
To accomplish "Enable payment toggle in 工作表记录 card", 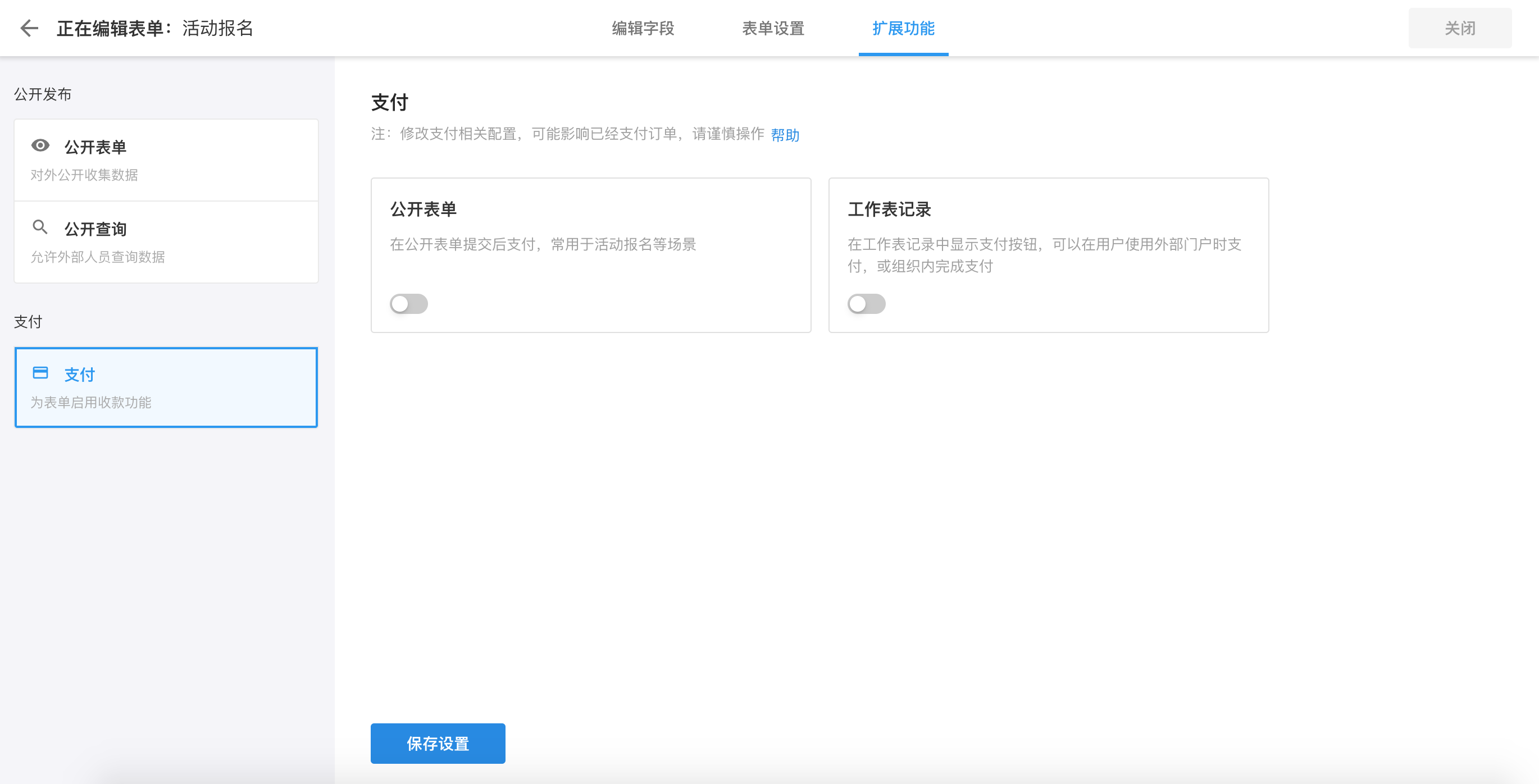I will coord(866,304).
